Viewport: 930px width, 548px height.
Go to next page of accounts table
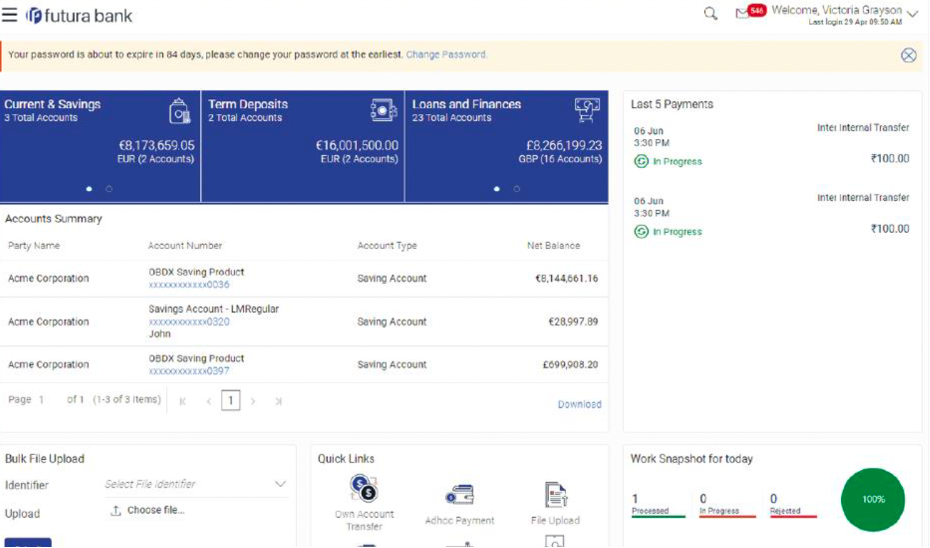point(253,401)
